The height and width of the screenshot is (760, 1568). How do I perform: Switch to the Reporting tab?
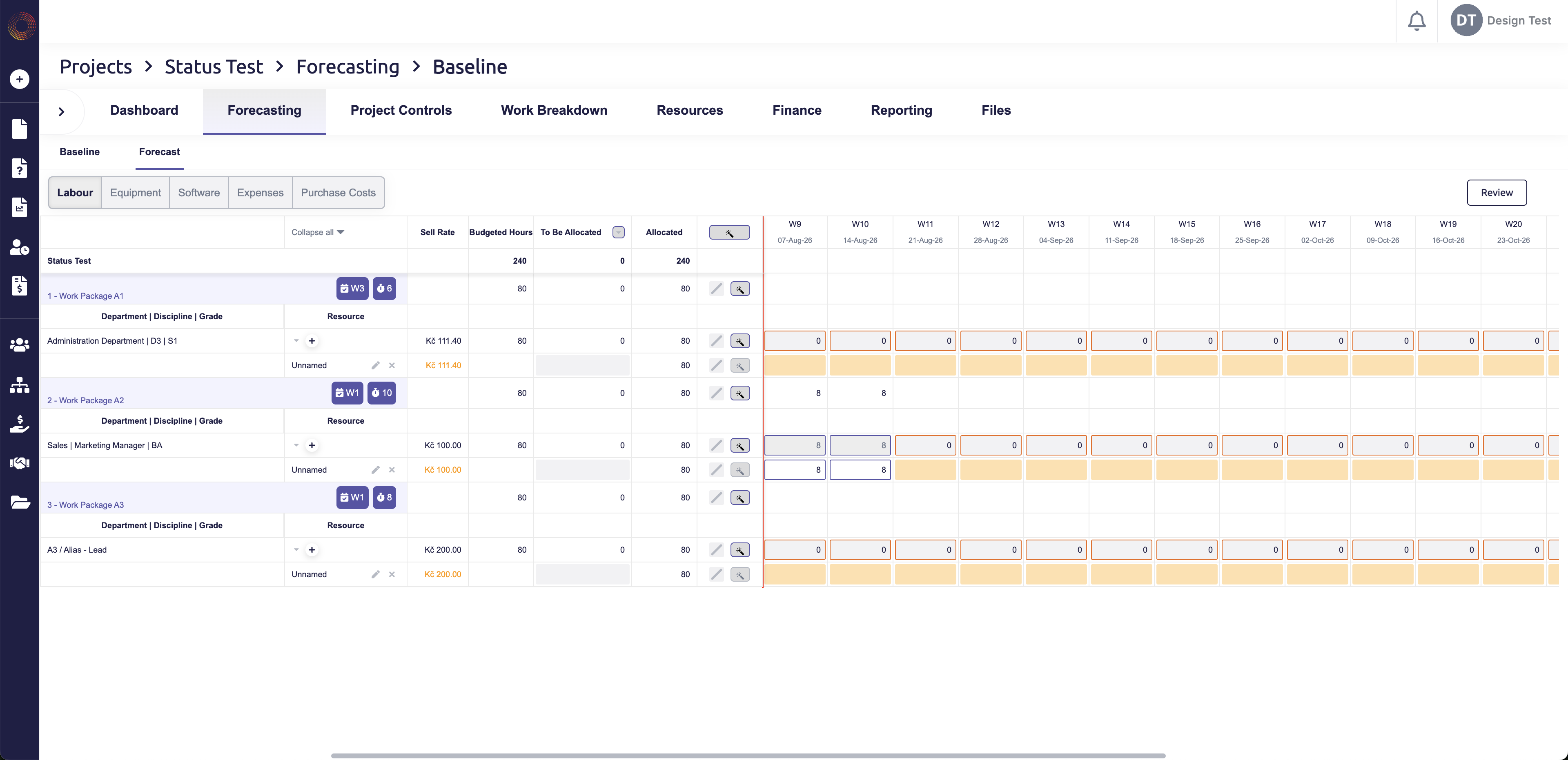902,110
